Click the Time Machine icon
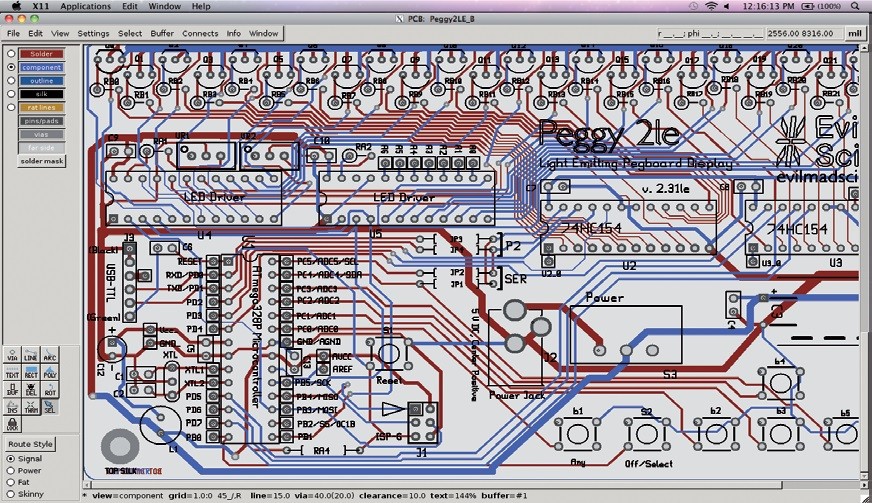This screenshot has width=872, height=503. coord(693,6)
